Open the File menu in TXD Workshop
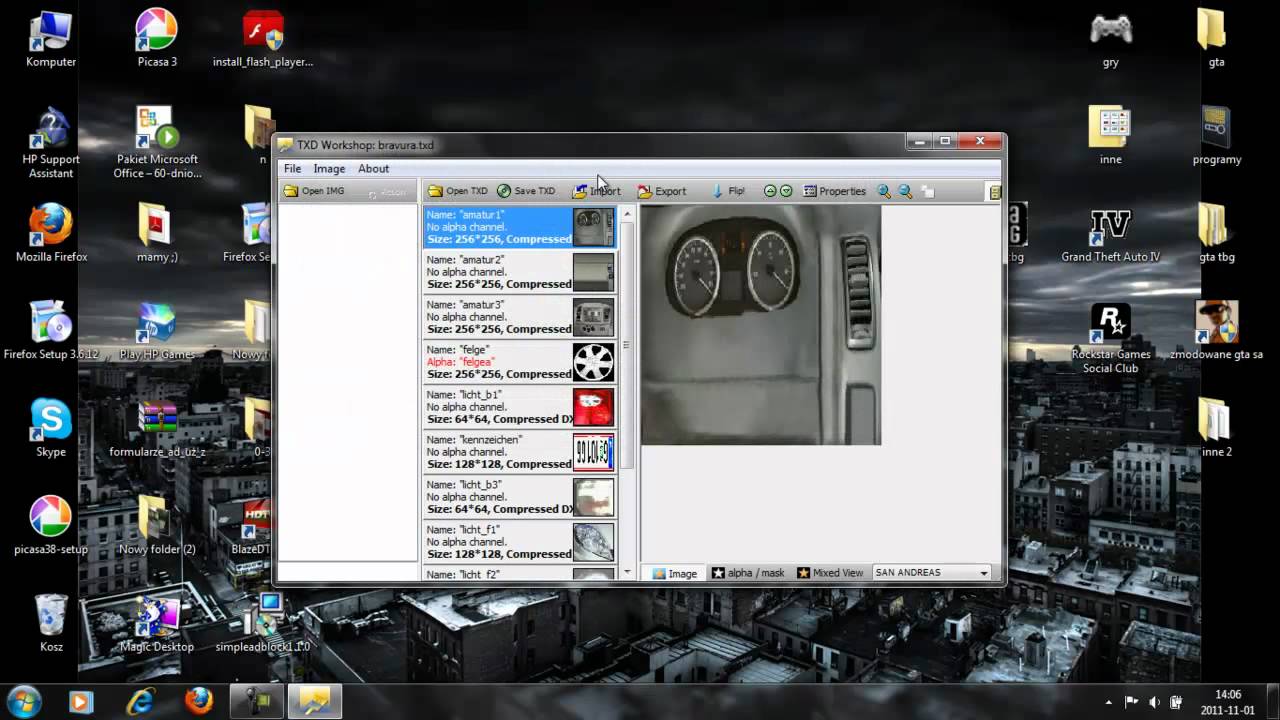 292,169
